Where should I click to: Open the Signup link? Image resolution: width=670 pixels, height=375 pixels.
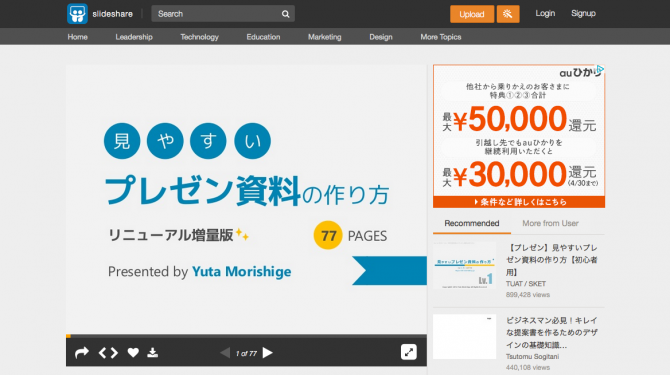tap(583, 13)
